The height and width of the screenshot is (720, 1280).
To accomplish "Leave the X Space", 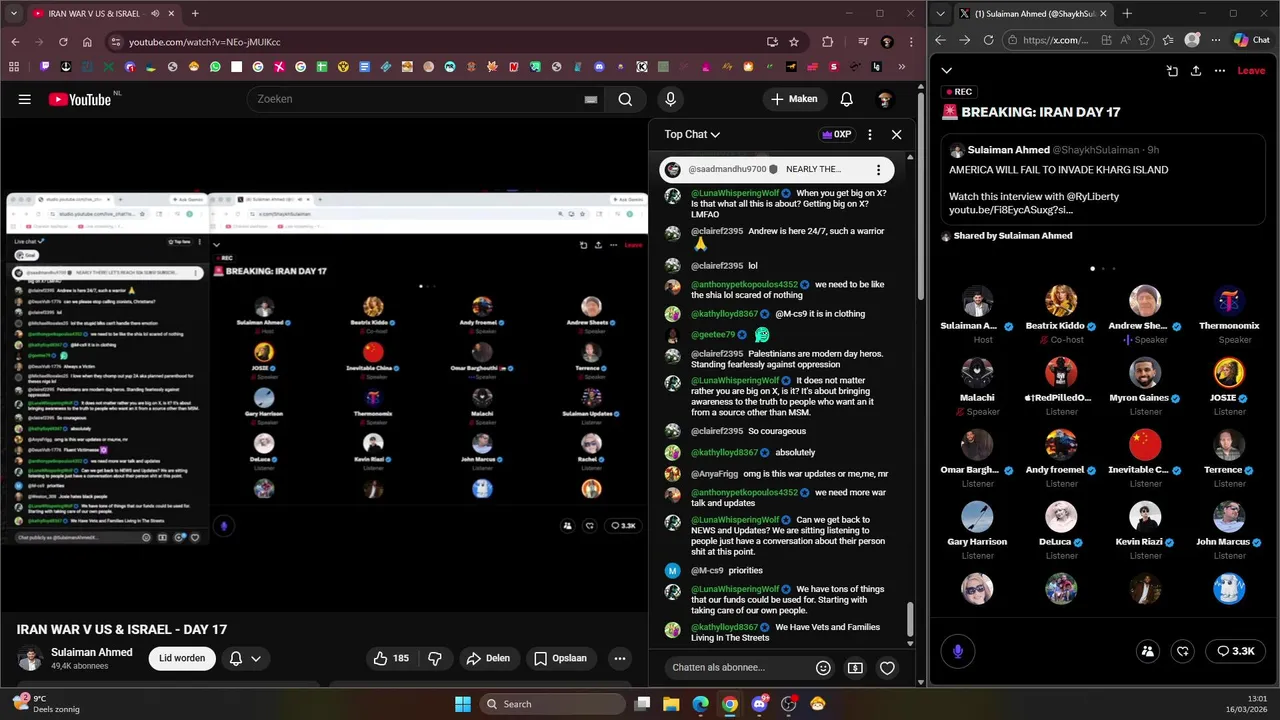I will pyautogui.click(x=1251, y=71).
